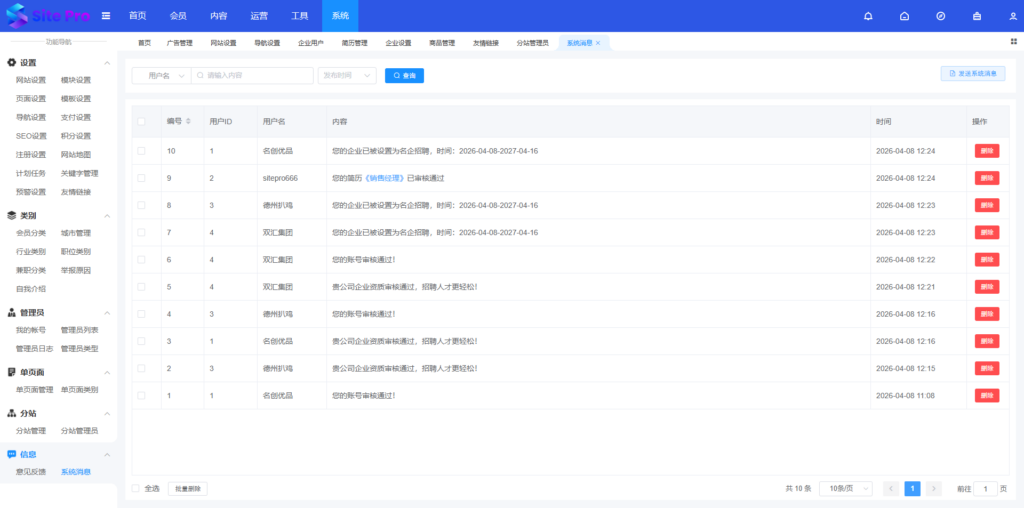Viewport: 1024px width, 508px height.
Task: Open 关键字管理 in sidebar
Action: [x=80, y=174]
